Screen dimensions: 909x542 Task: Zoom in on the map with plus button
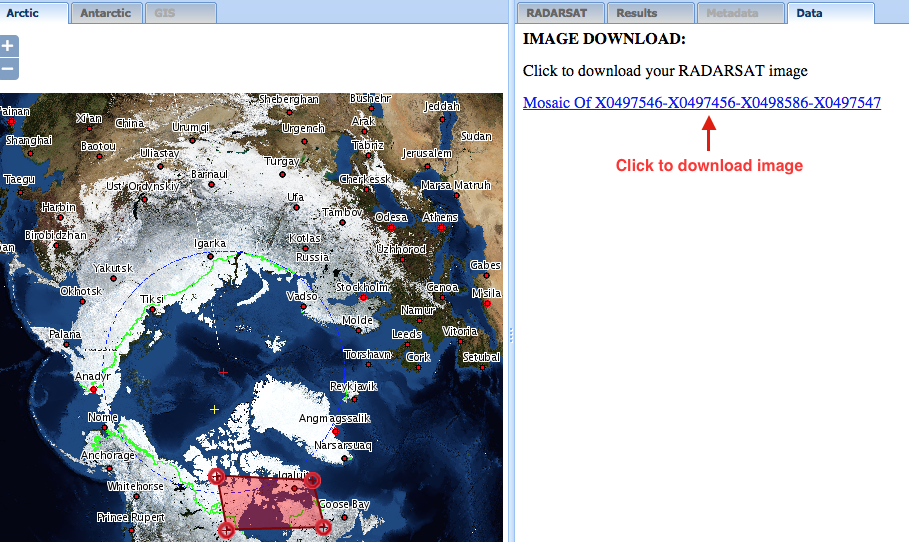(x=8, y=46)
